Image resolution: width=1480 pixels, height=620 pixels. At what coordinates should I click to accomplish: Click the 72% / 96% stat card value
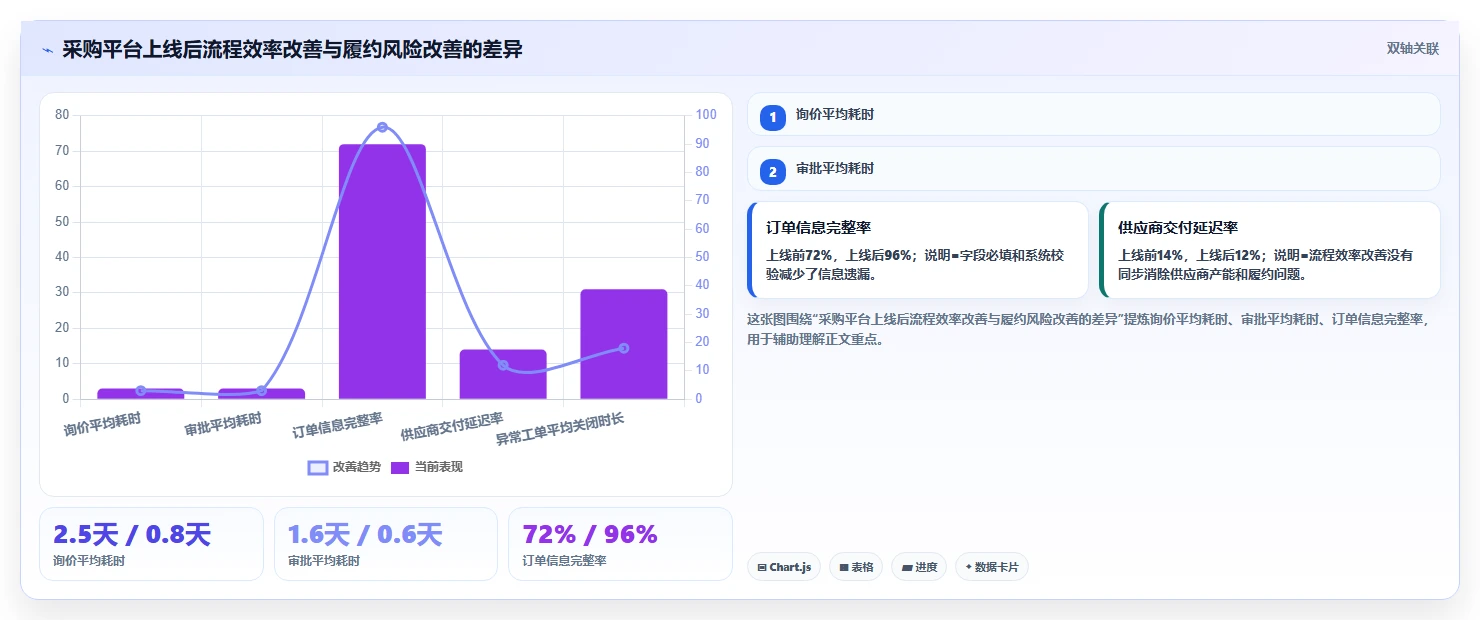pyautogui.click(x=590, y=535)
